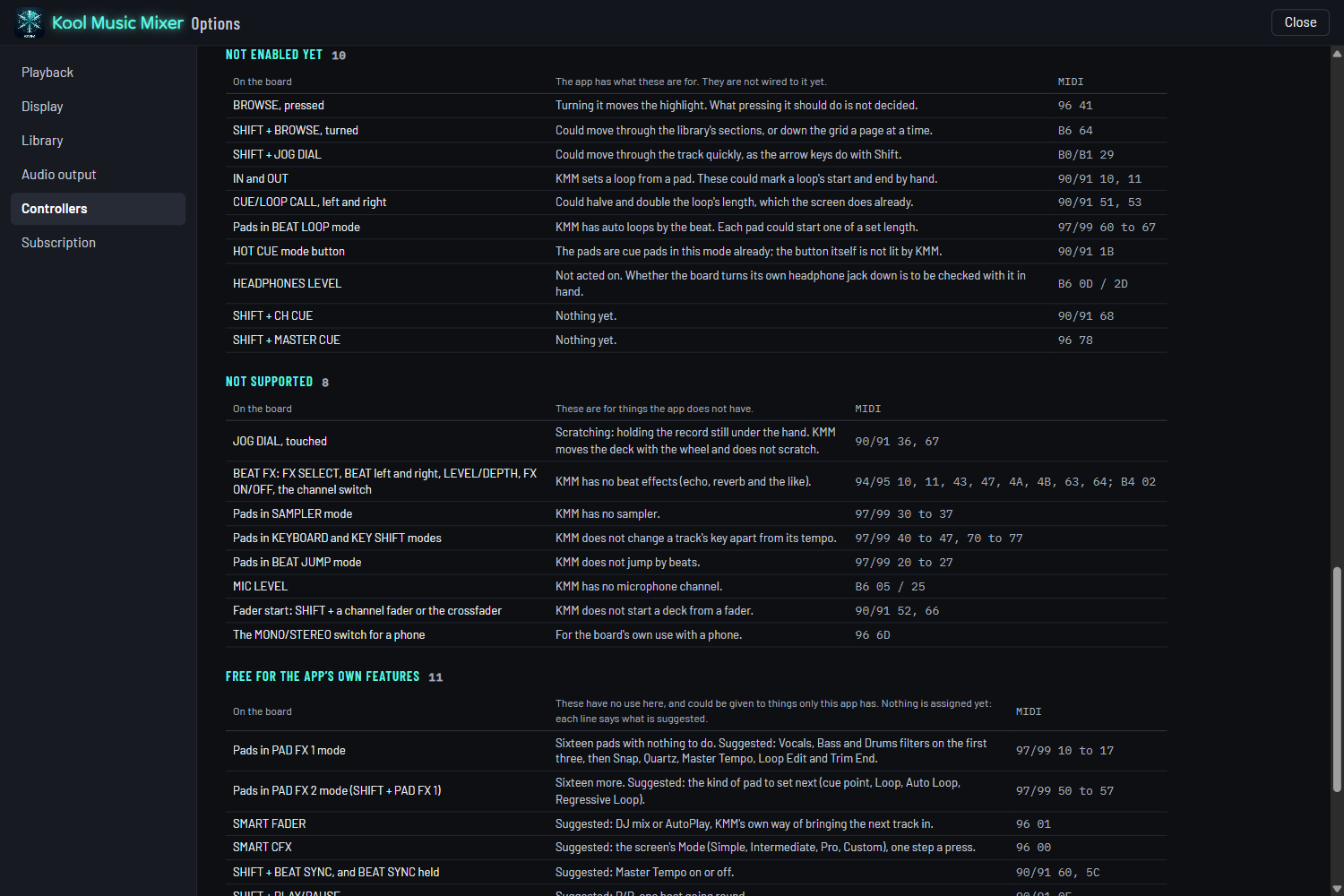Click the Kool Music Mixer logo icon

(30, 22)
